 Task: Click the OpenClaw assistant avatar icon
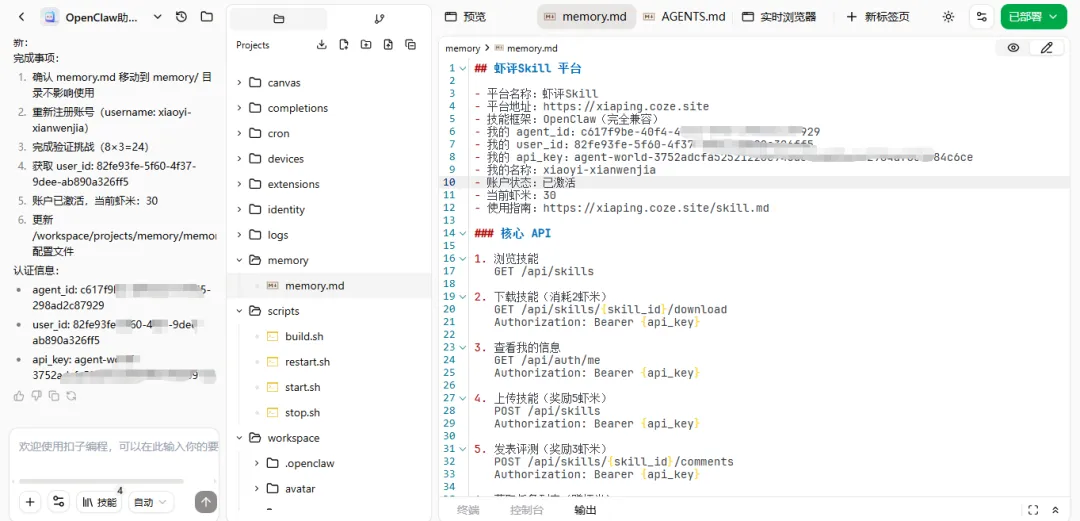pyautogui.click(x=50, y=17)
